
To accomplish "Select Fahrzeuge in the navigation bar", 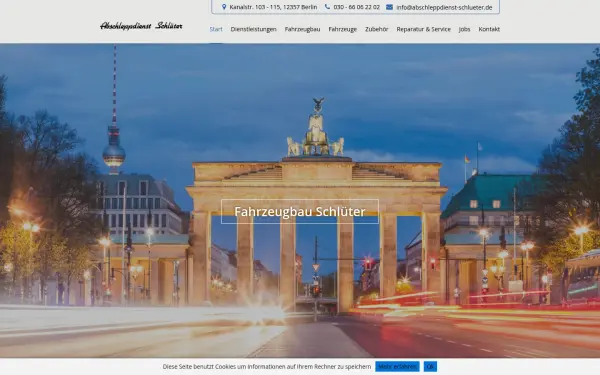I will tap(342, 29).
